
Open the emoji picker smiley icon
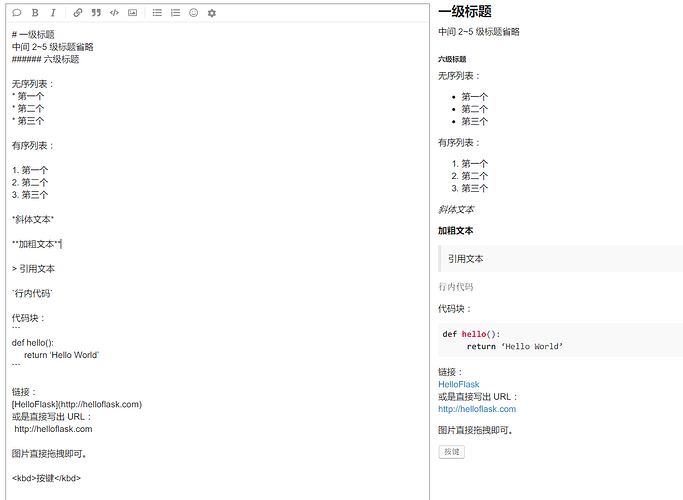(193, 13)
